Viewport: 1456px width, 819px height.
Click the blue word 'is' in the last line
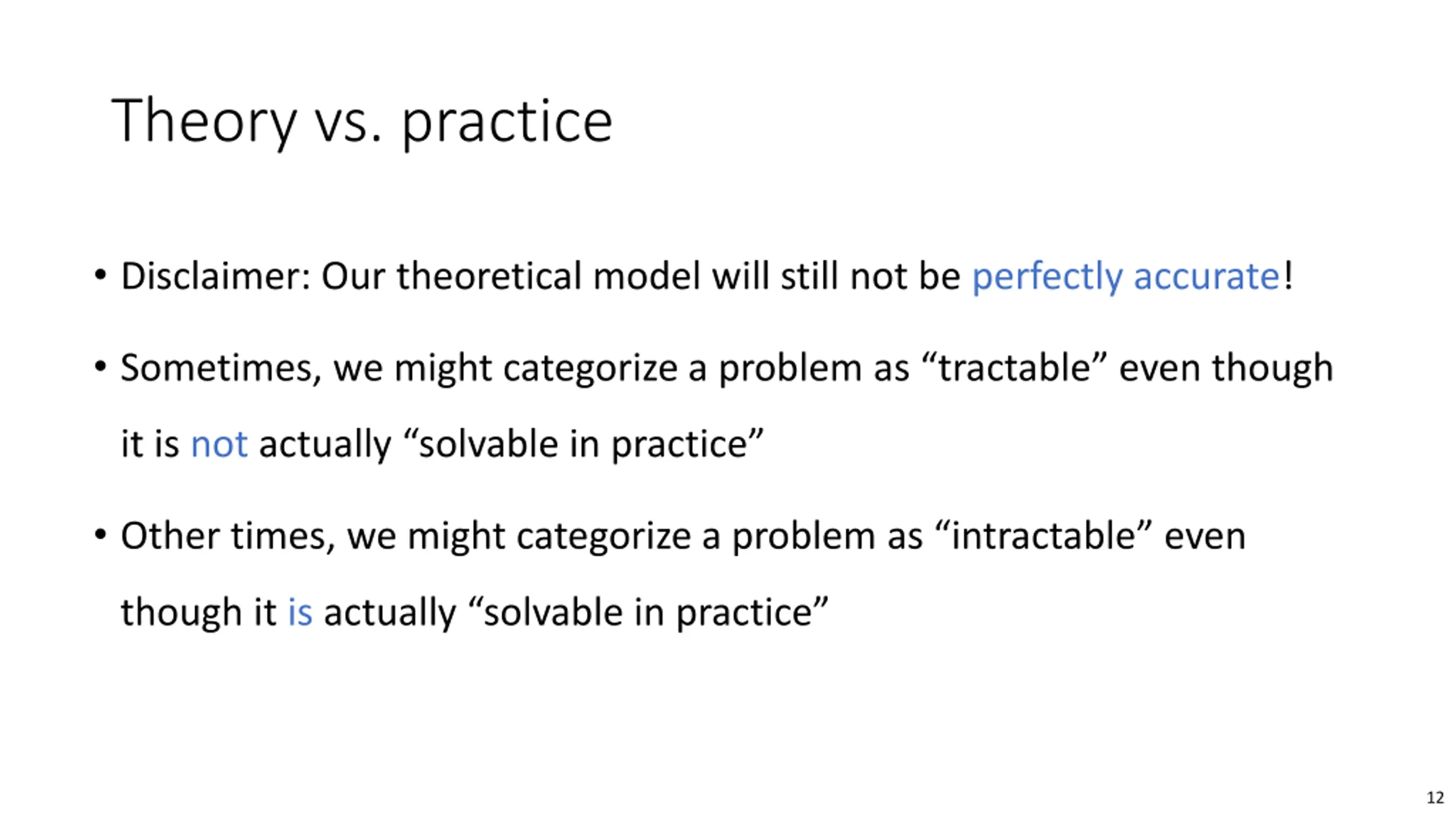(x=300, y=613)
